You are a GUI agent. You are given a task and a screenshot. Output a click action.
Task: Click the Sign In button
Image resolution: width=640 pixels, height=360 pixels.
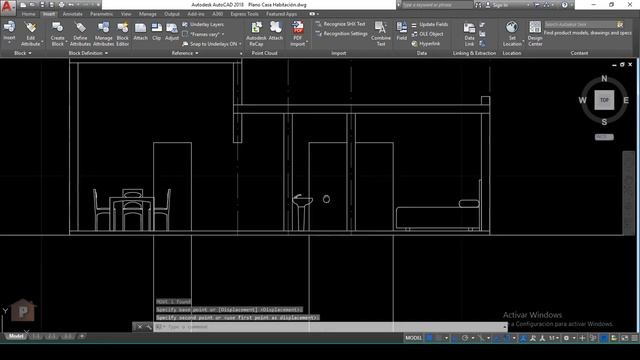pyautogui.click(x=497, y=5)
